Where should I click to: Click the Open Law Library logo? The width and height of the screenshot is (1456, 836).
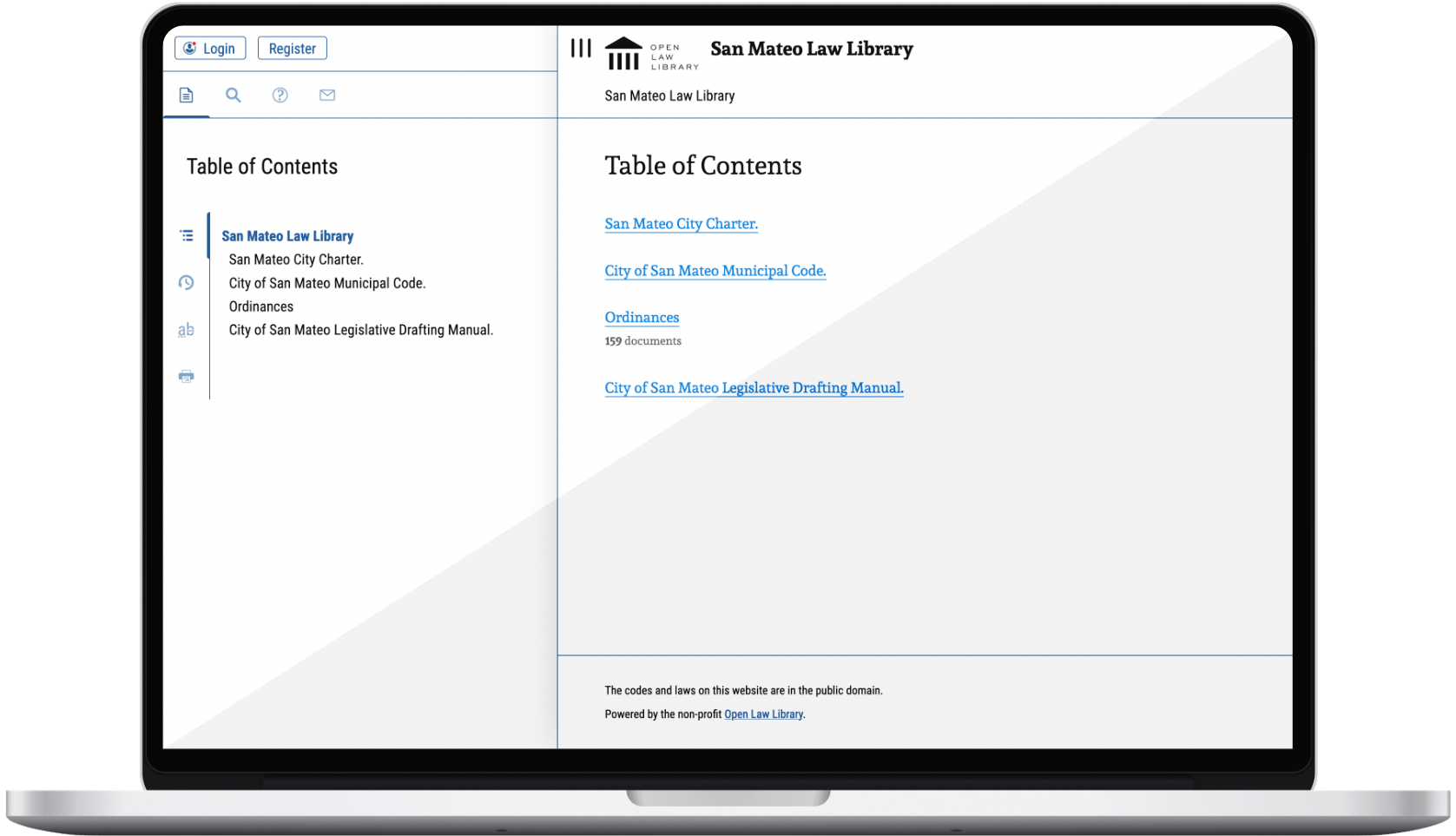point(651,54)
